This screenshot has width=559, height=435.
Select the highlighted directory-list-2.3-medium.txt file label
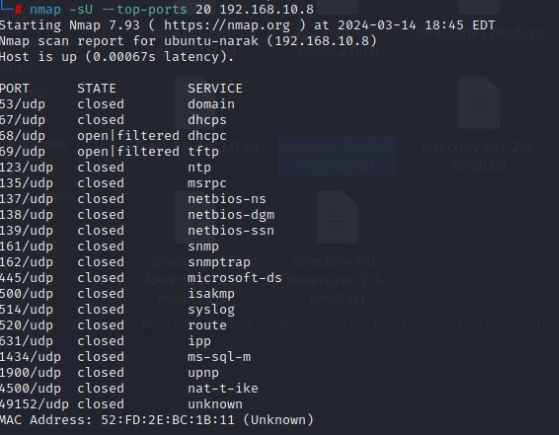coord(337,156)
